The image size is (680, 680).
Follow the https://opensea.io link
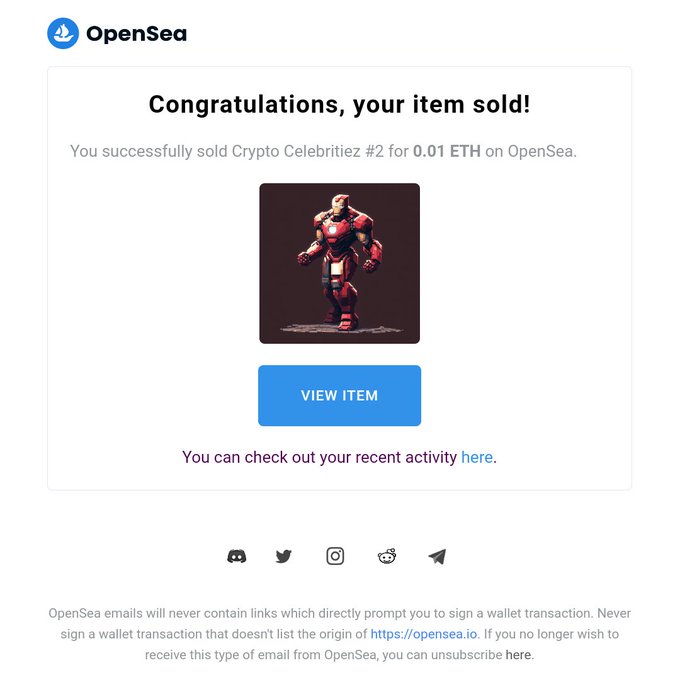(424, 634)
